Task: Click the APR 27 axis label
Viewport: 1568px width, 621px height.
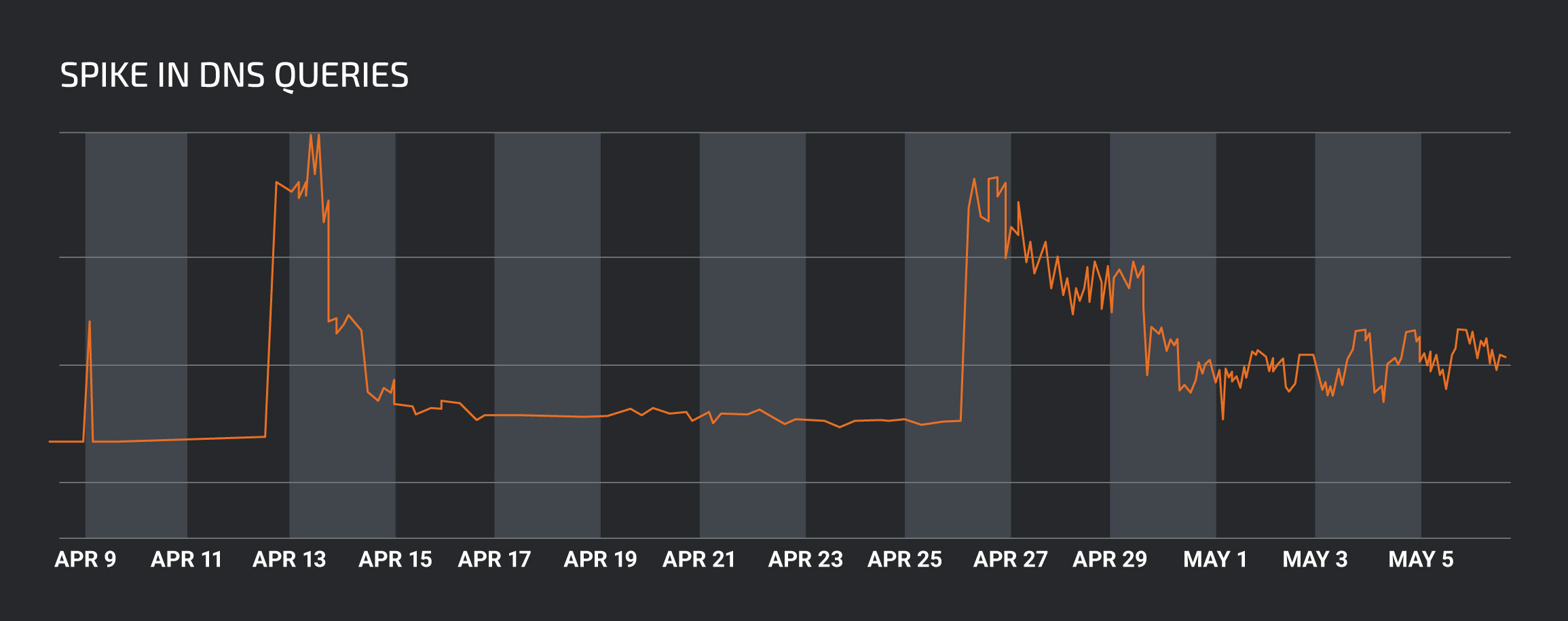Action: [1010, 559]
